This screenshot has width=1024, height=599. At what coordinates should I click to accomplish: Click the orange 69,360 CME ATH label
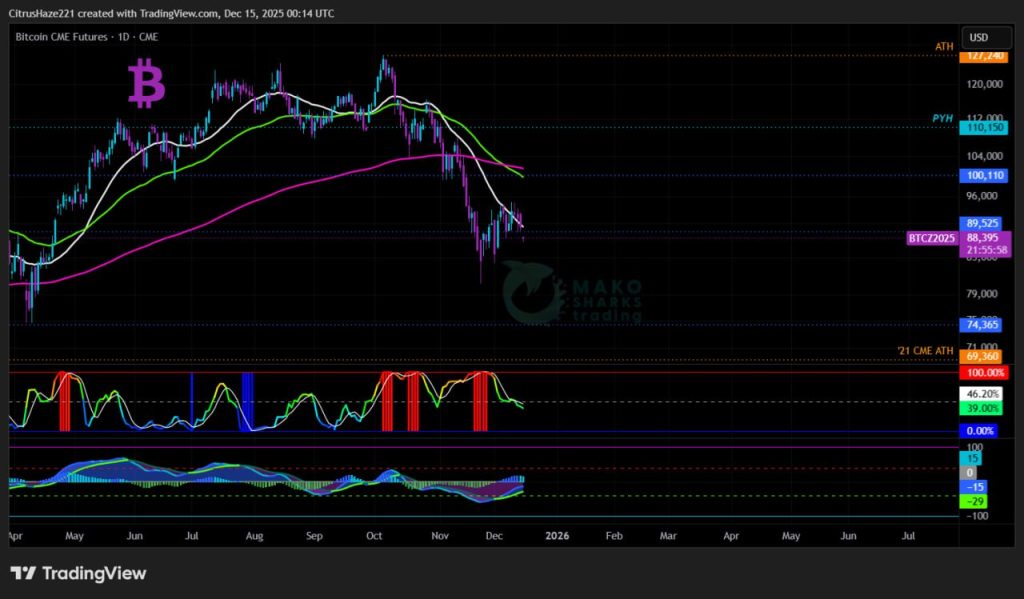coord(979,356)
